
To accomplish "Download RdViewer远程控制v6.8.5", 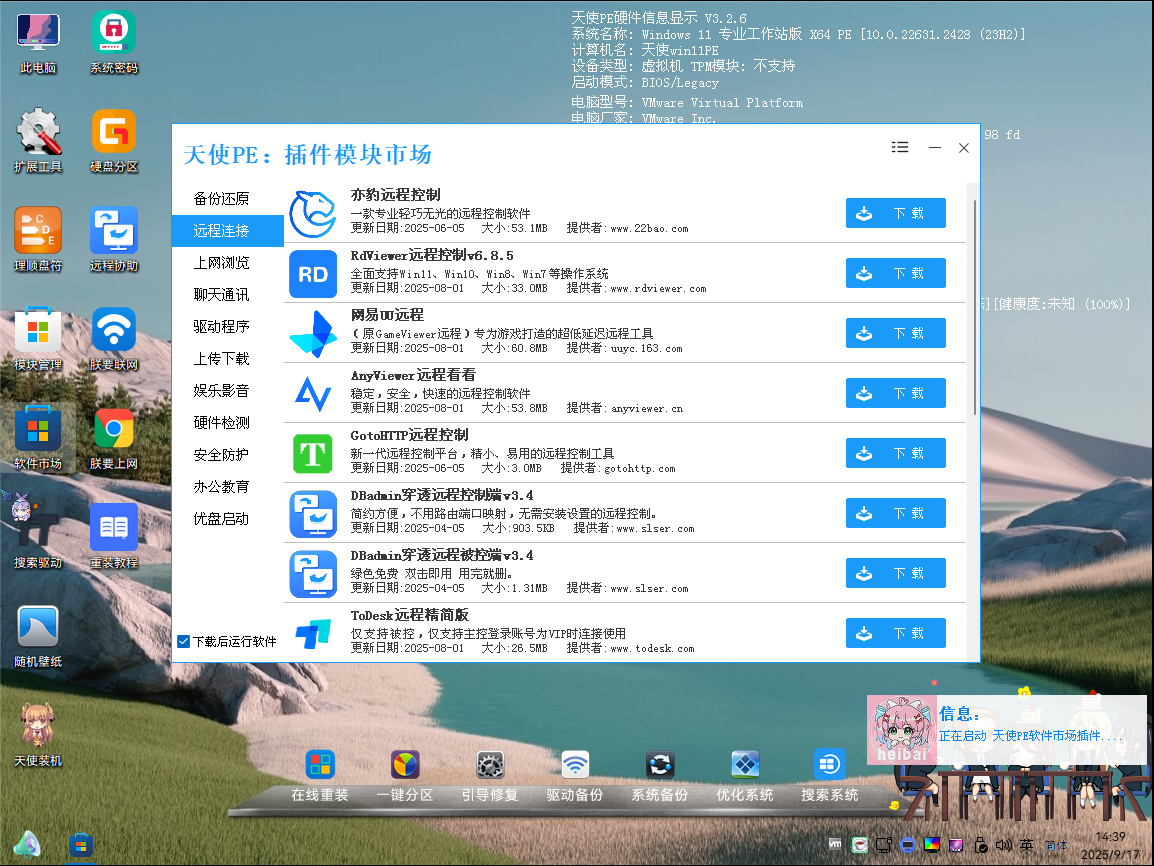I will [x=896, y=273].
